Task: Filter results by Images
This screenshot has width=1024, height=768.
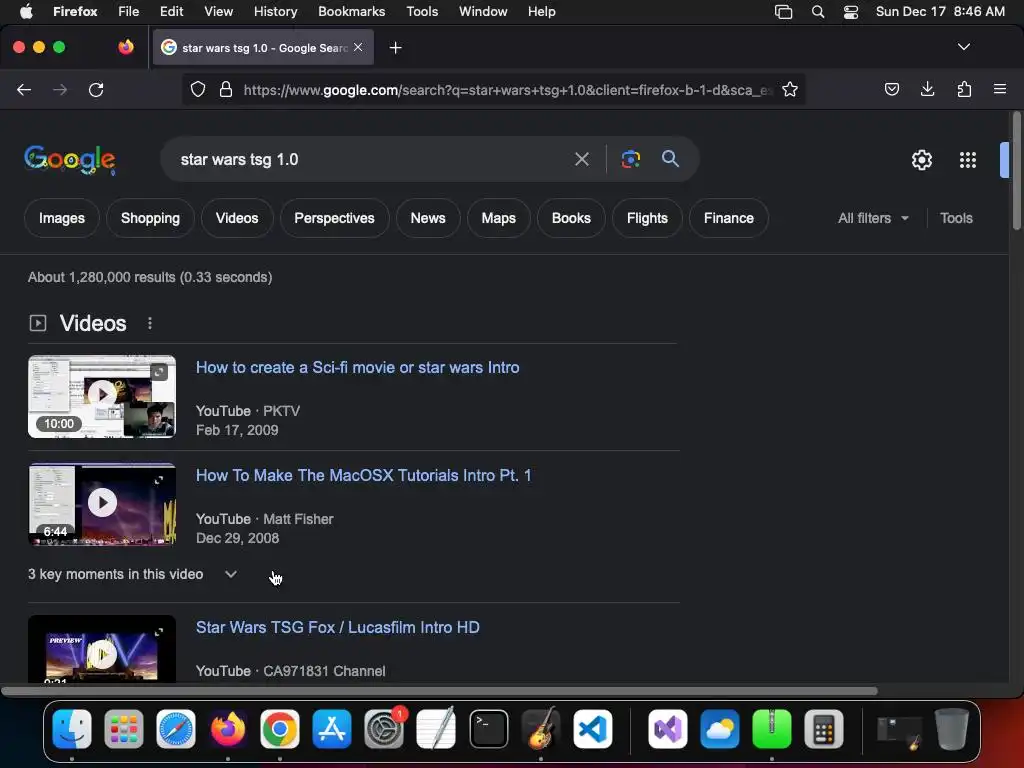Action: tap(61, 218)
